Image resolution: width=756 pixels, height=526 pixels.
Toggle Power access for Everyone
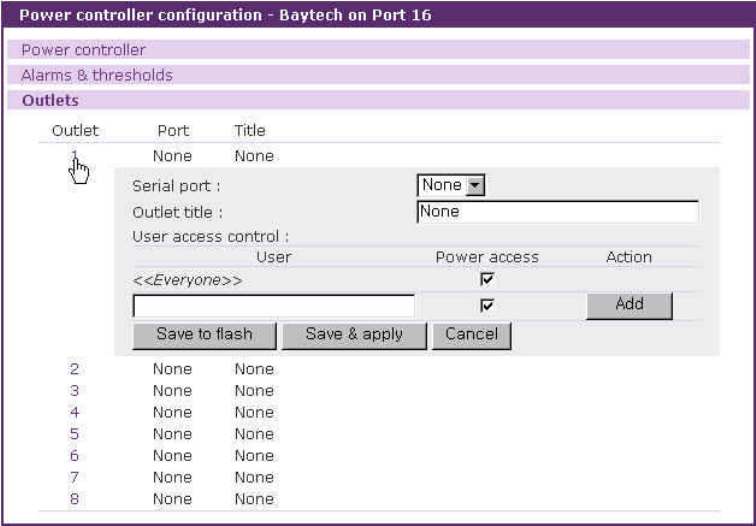click(487, 281)
